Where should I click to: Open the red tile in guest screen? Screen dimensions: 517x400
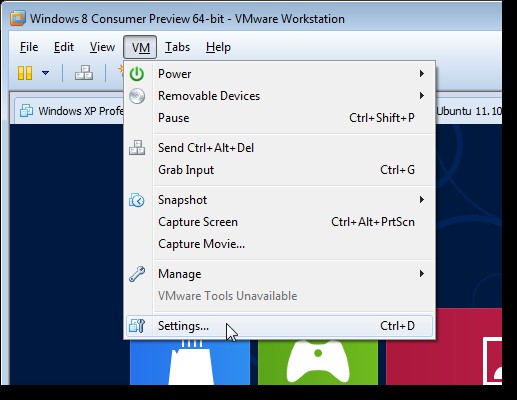coord(444,347)
